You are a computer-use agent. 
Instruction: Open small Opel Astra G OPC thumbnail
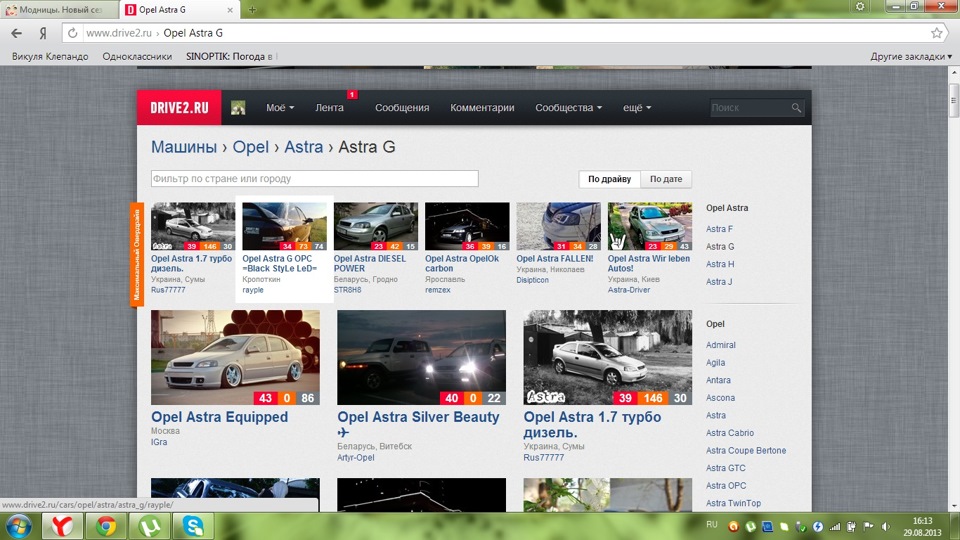coord(284,227)
